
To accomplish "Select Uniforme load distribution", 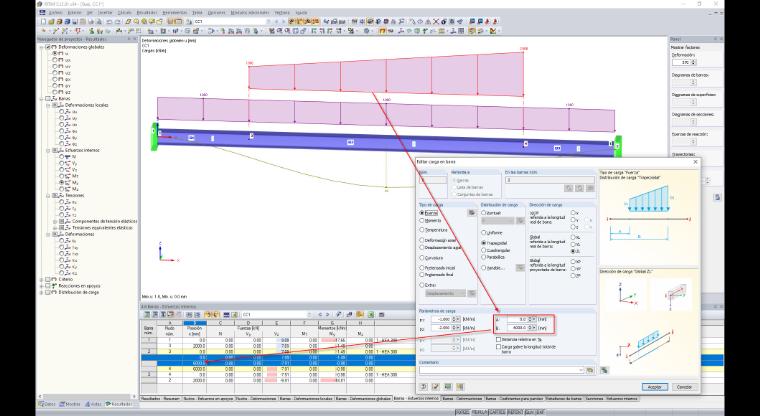I will 484,233.
